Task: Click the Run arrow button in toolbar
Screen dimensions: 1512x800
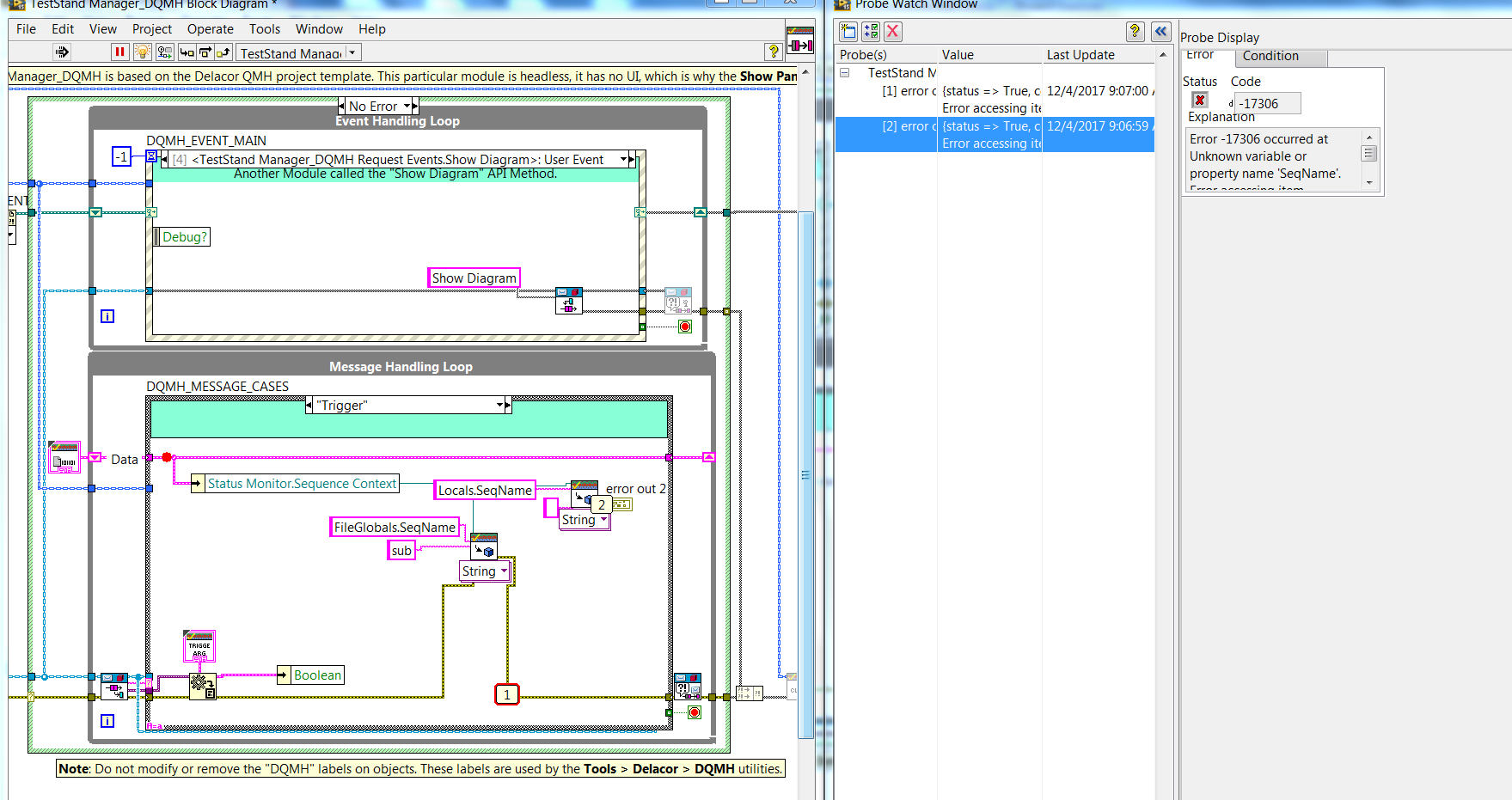Action: 62,52
